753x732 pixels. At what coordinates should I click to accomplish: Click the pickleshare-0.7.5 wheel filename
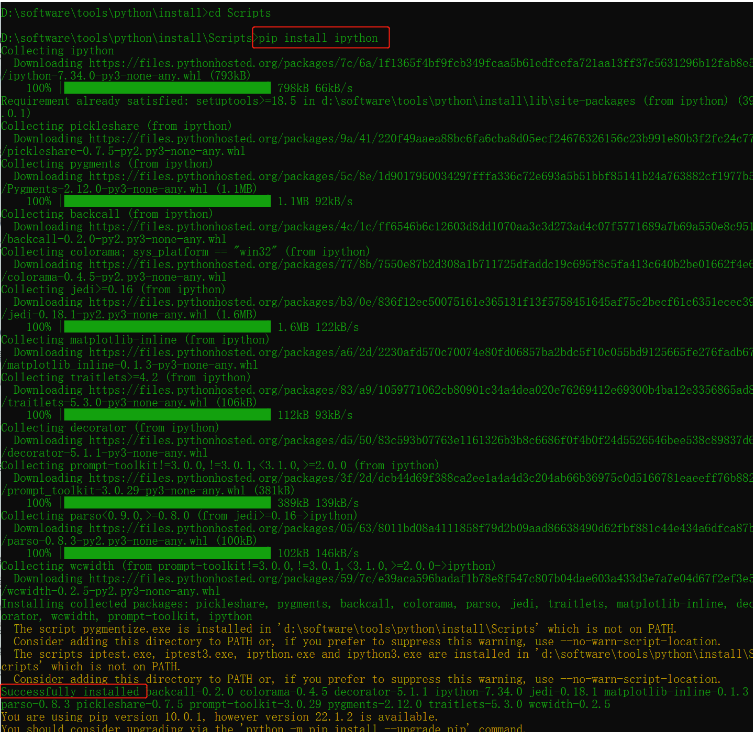pos(123,151)
